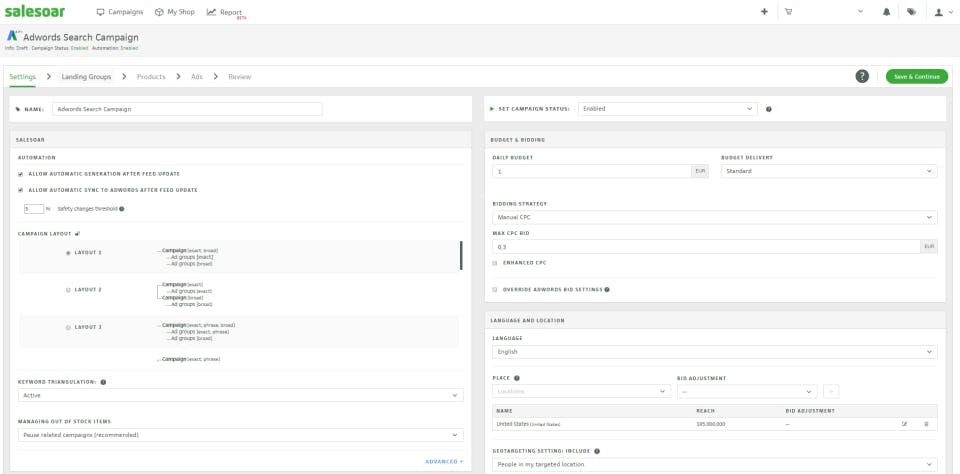Toggle automatic generation after feed update
The width and height of the screenshot is (960, 474).
click(21, 174)
